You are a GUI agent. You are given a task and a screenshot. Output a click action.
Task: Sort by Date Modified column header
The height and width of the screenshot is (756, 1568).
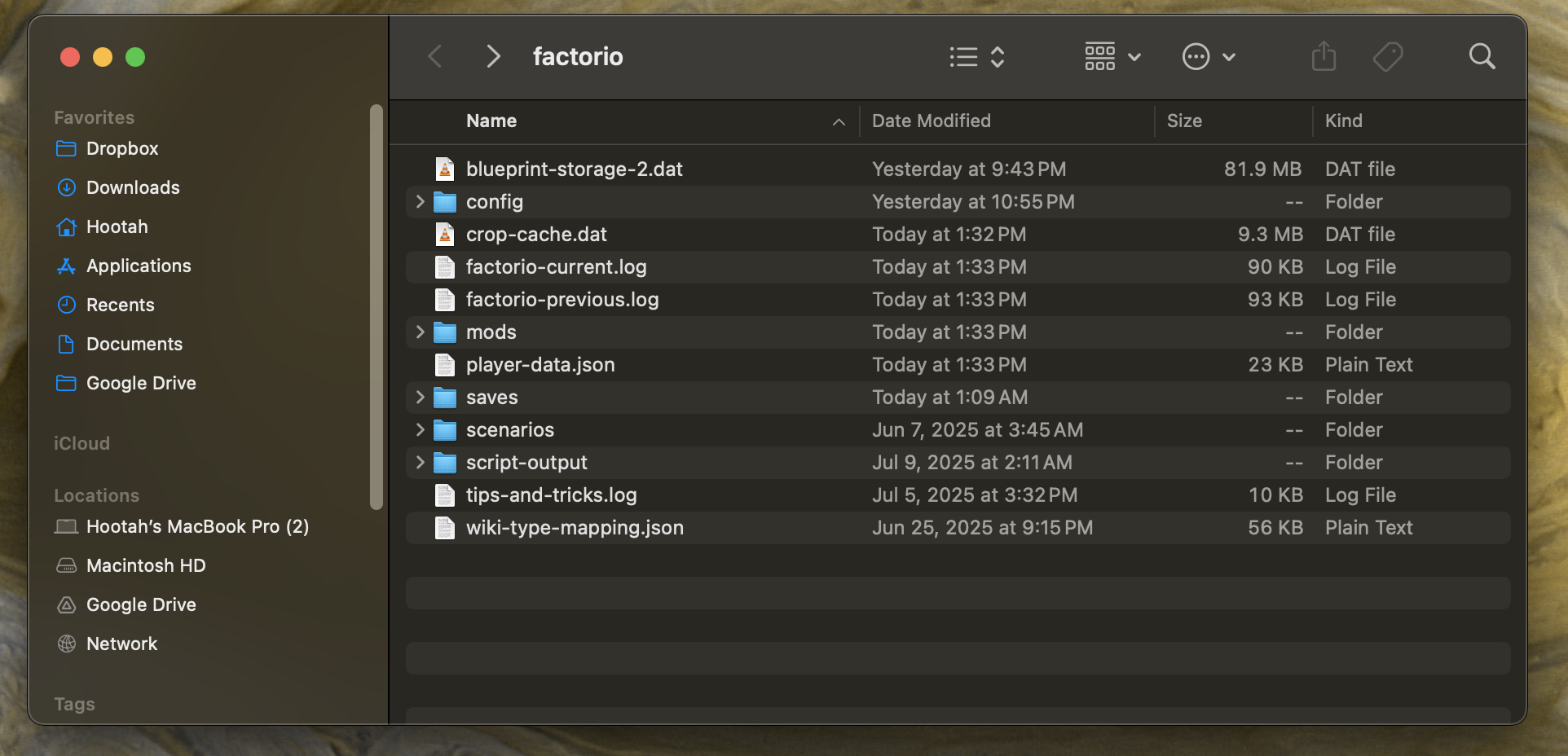click(x=932, y=121)
